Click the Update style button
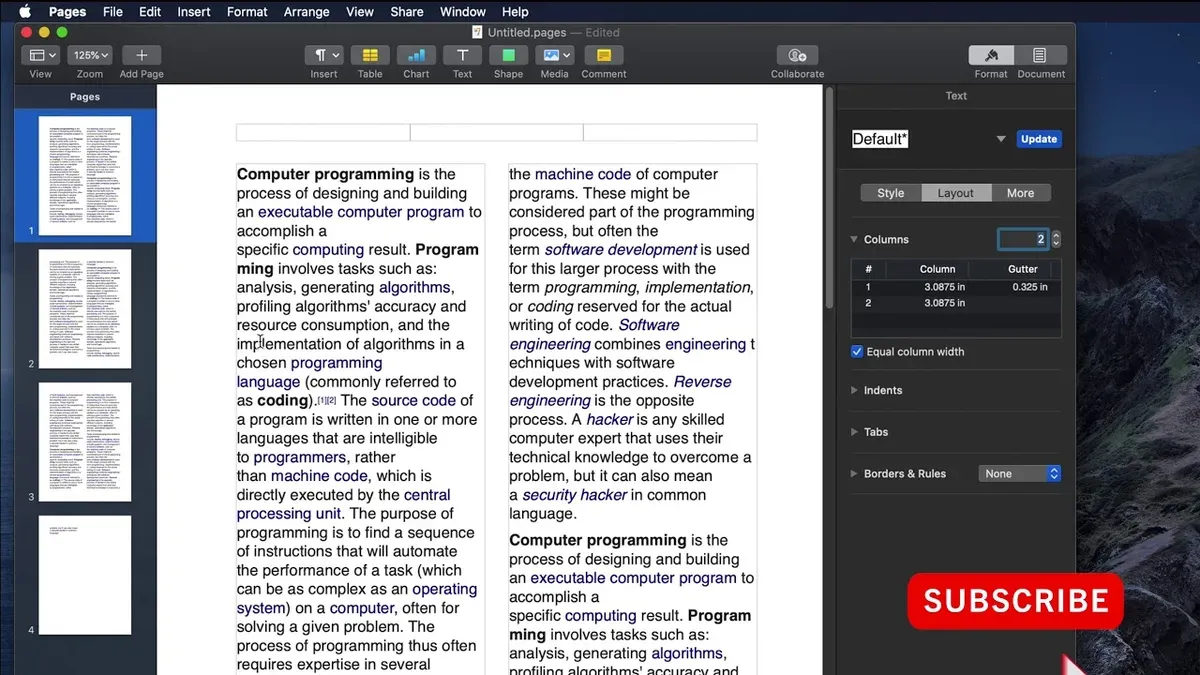The image size is (1200, 675). click(1039, 139)
